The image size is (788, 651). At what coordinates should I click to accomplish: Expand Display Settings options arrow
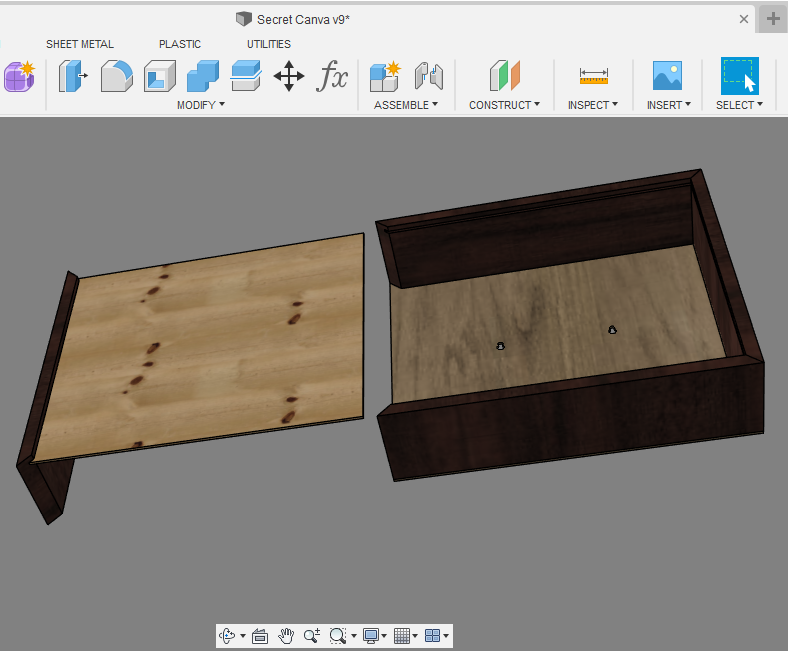(384, 636)
